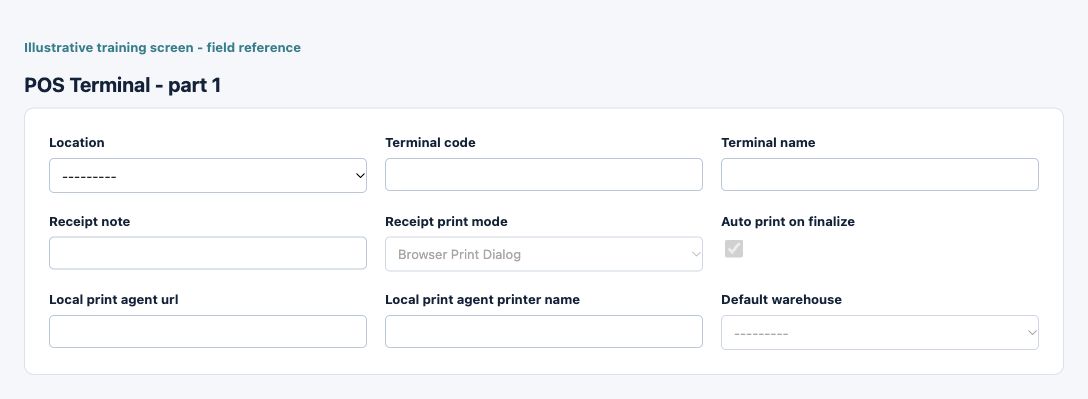Expand the Receipt print mode dropdown
1088x399 pixels.
click(543, 254)
